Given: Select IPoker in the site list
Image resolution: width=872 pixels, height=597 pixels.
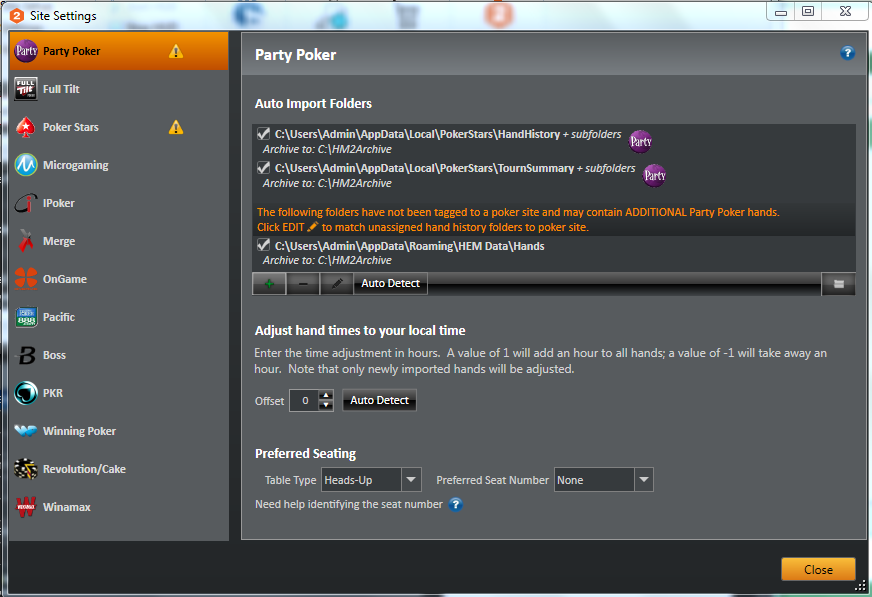Looking at the screenshot, I should (x=118, y=203).
